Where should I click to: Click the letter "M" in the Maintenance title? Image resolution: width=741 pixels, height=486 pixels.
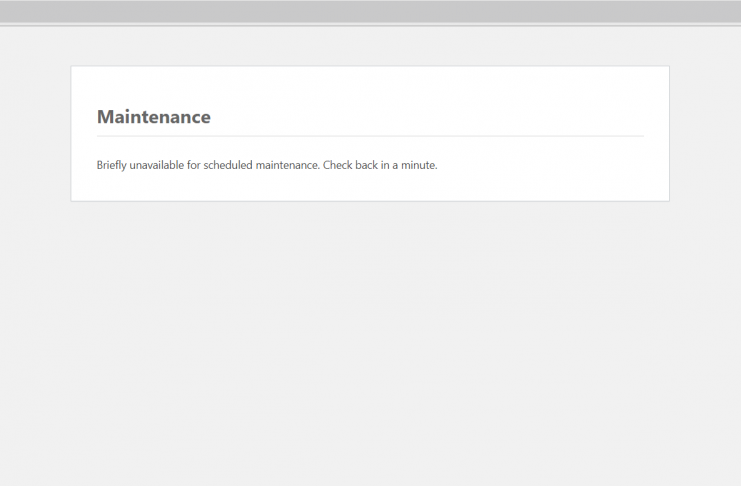105,117
